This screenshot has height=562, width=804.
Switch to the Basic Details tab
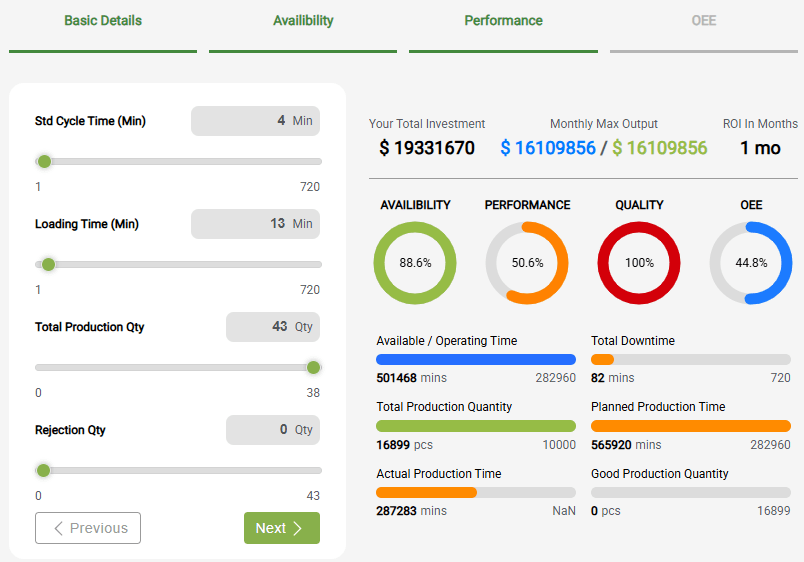(103, 21)
